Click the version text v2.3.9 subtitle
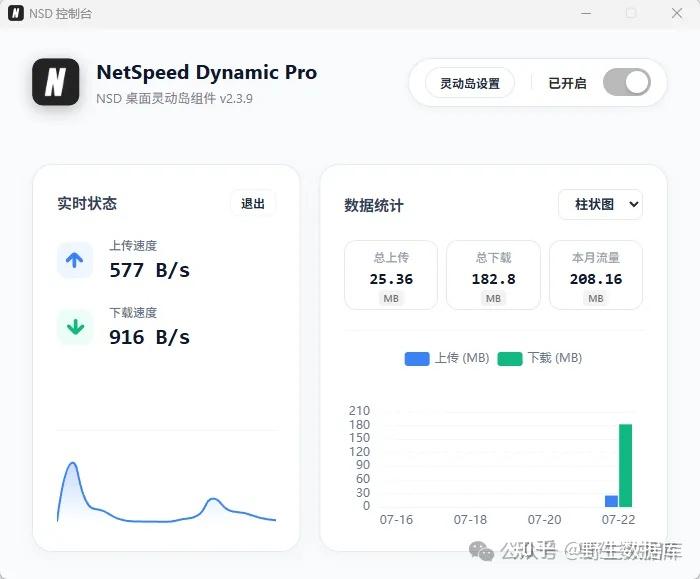This screenshot has height=579, width=700. pyautogui.click(x=175, y=98)
